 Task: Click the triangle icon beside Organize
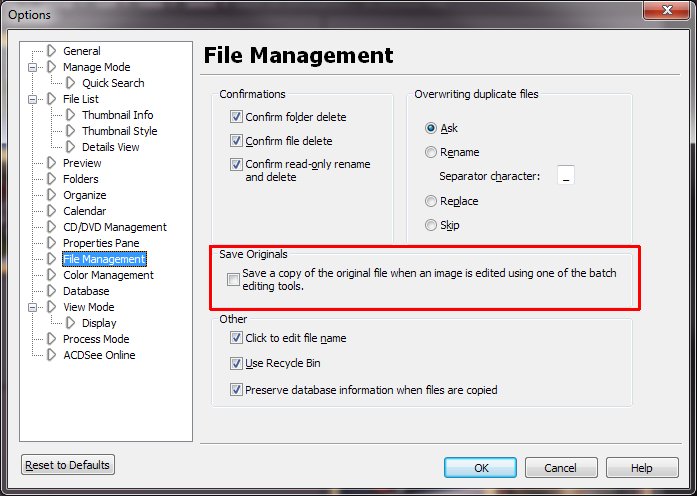tap(52, 195)
